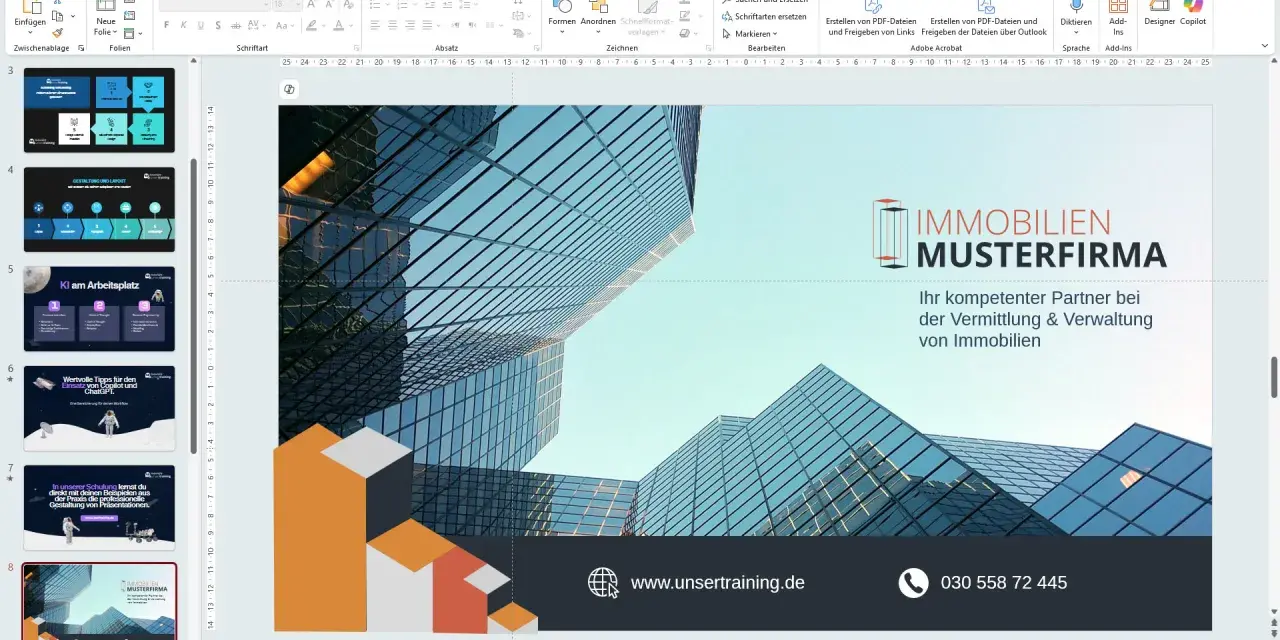Toggle bold (F) formatting
1280x640 pixels.
(x=166, y=25)
